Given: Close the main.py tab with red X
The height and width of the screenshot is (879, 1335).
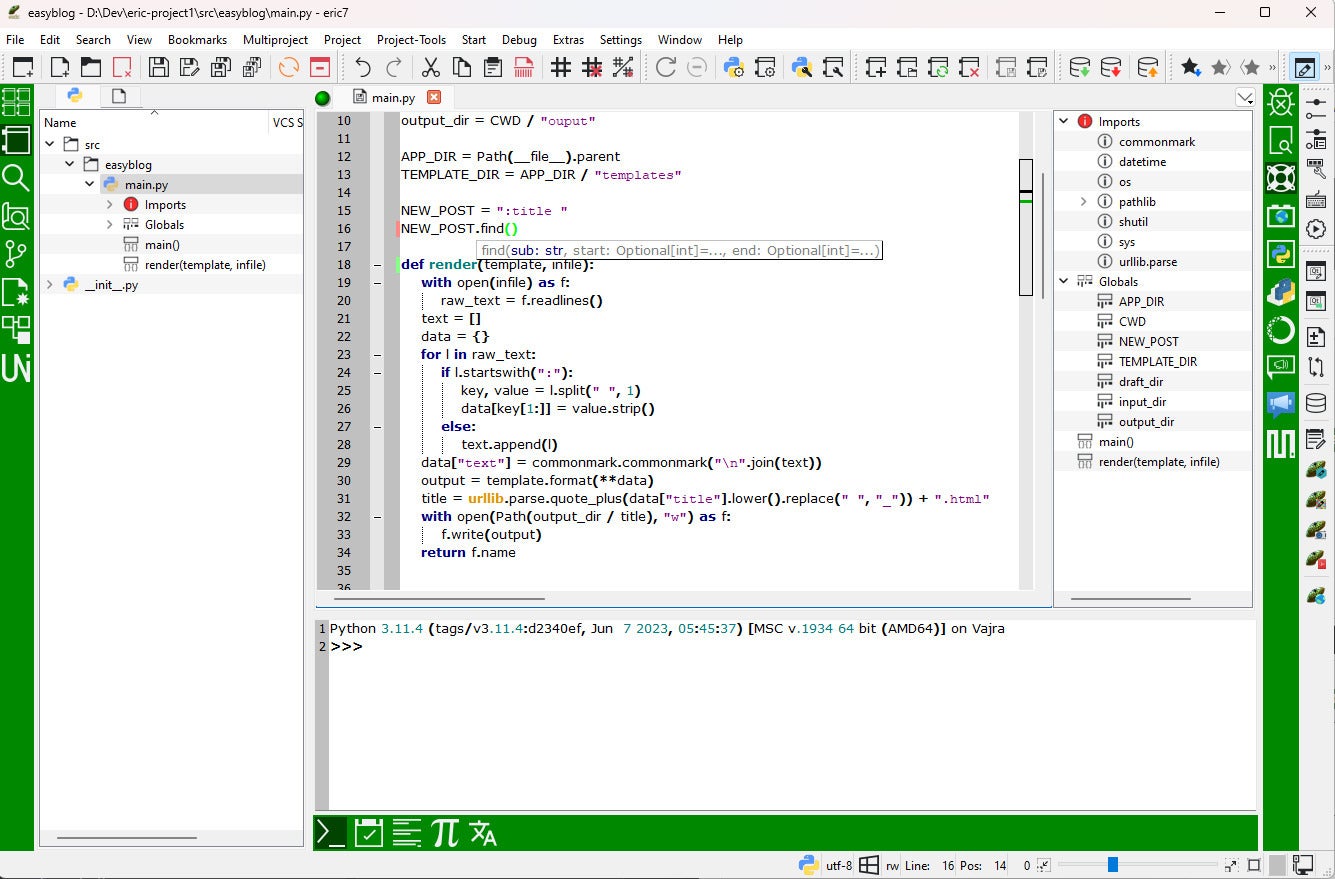Looking at the screenshot, I should (434, 97).
